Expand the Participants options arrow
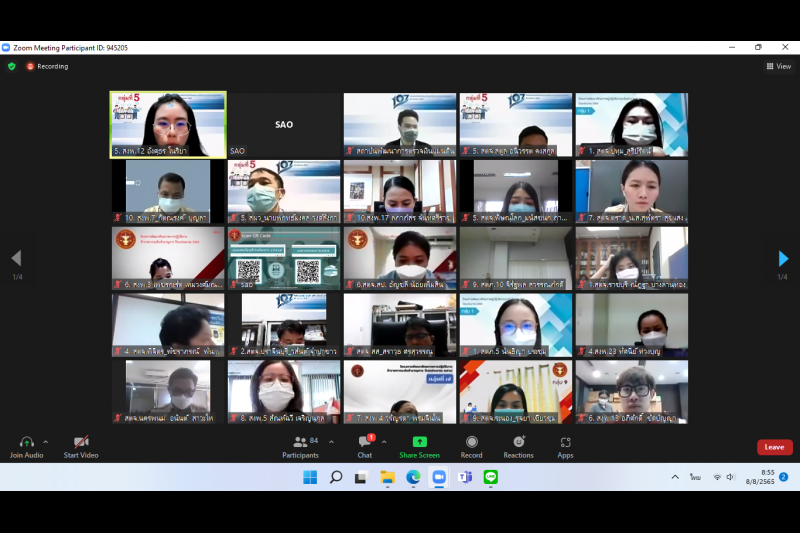Image resolution: width=800 pixels, height=533 pixels. point(329,441)
